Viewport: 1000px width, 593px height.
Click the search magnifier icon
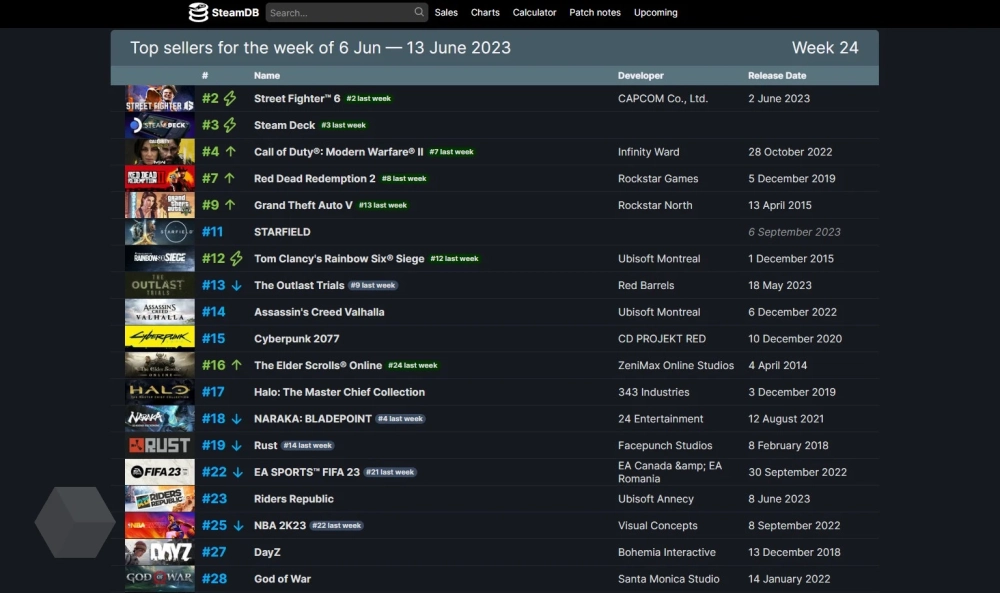(419, 13)
